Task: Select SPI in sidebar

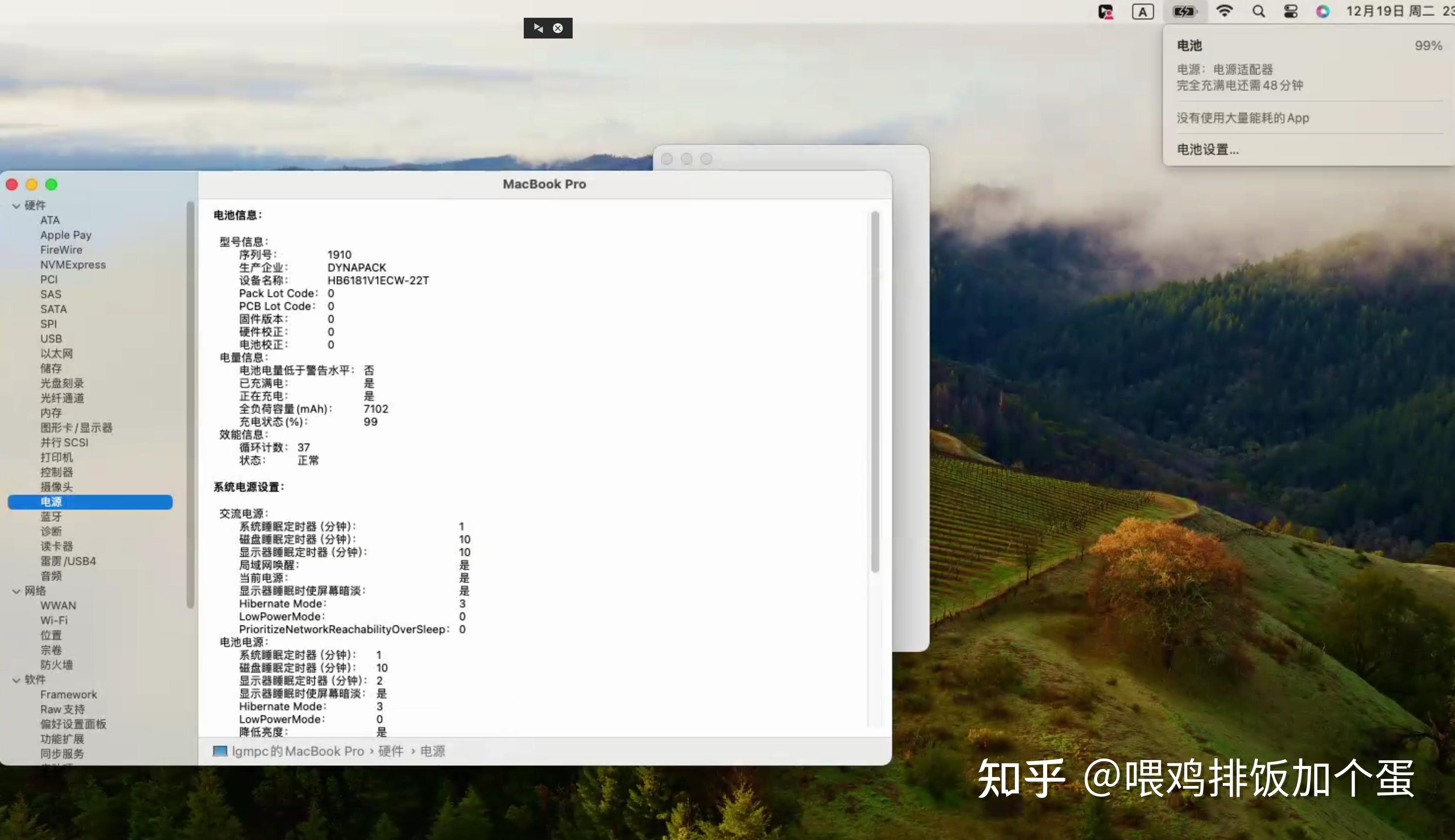Action: [x=49, y=324]
